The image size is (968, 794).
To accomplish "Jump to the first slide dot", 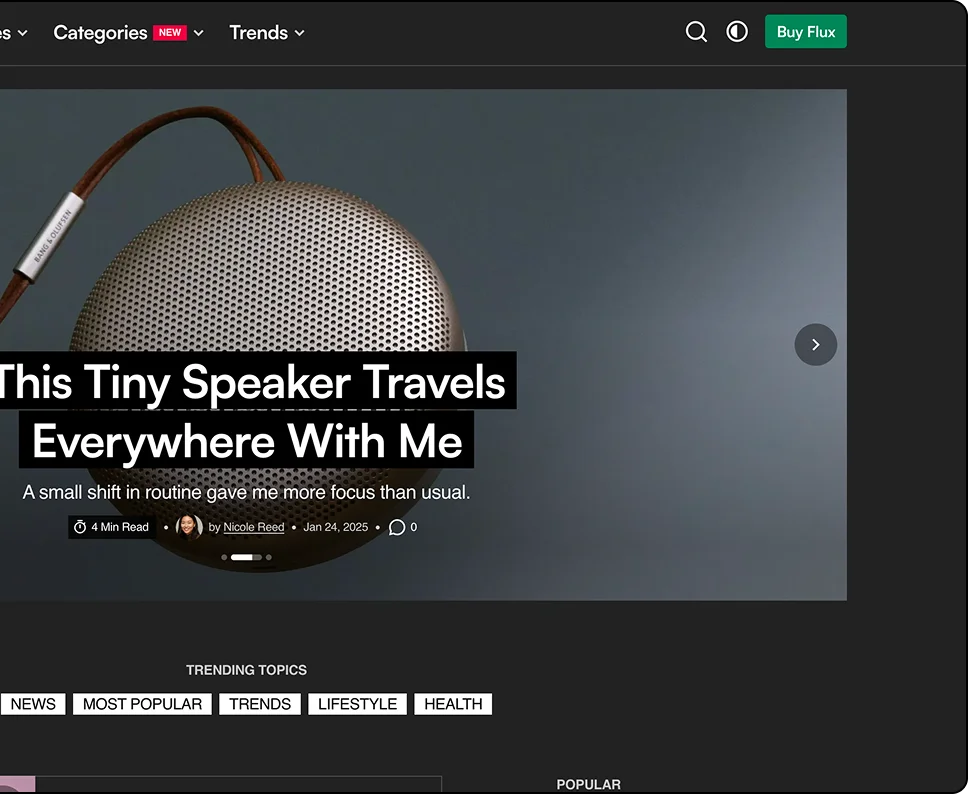I will click(x=224, y=557).
